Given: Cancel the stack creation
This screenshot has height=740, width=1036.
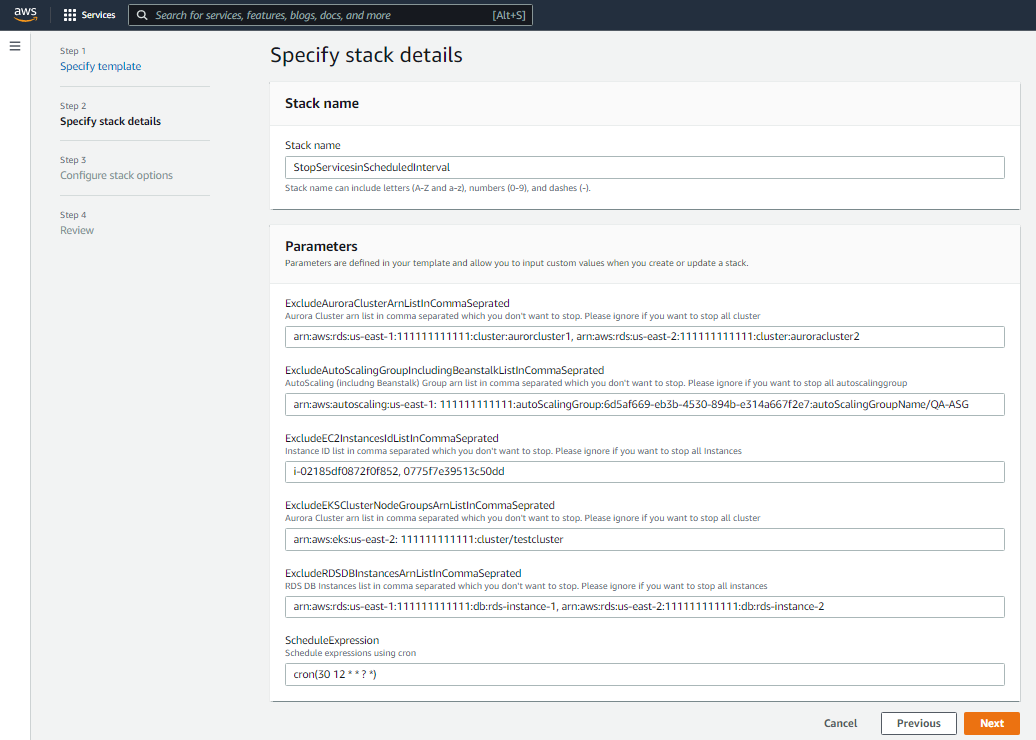Looking at the screenshot, I should coord(840,723).
